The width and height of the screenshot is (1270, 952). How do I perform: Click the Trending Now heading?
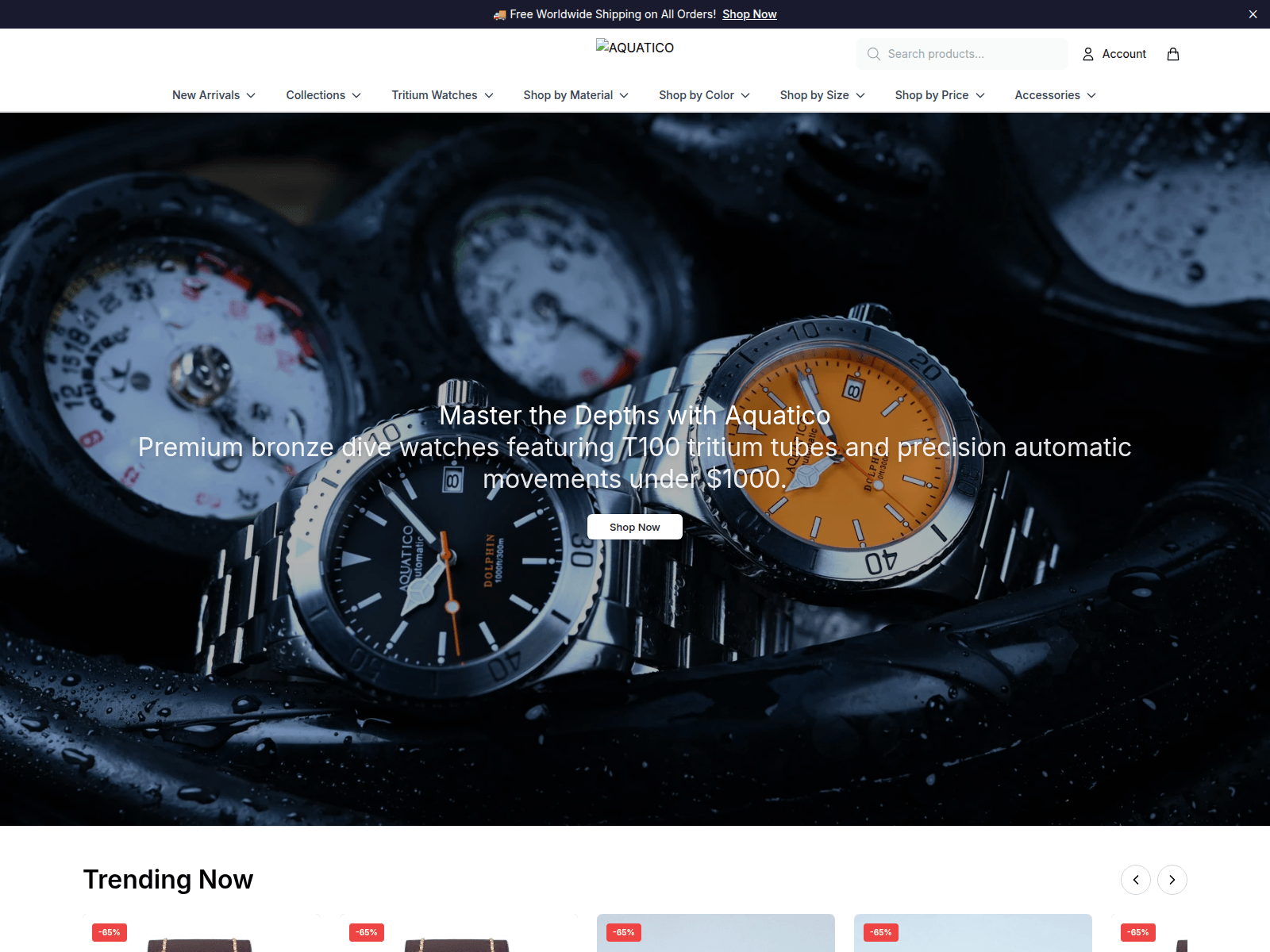click(x=168, y=880)
